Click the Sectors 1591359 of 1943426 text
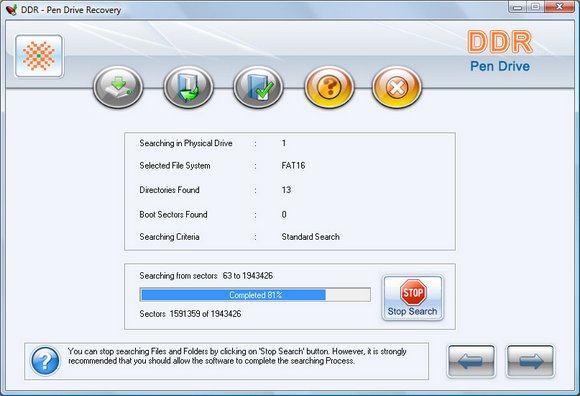Screen dimensions: 580x396 [190, 314]
